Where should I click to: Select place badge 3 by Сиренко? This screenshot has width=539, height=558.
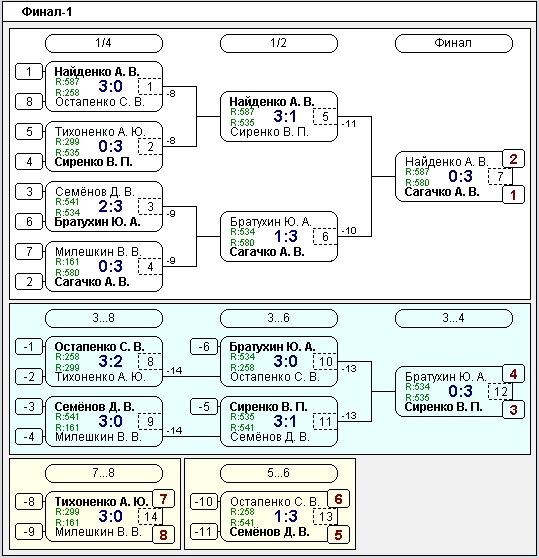coord(513,410)
